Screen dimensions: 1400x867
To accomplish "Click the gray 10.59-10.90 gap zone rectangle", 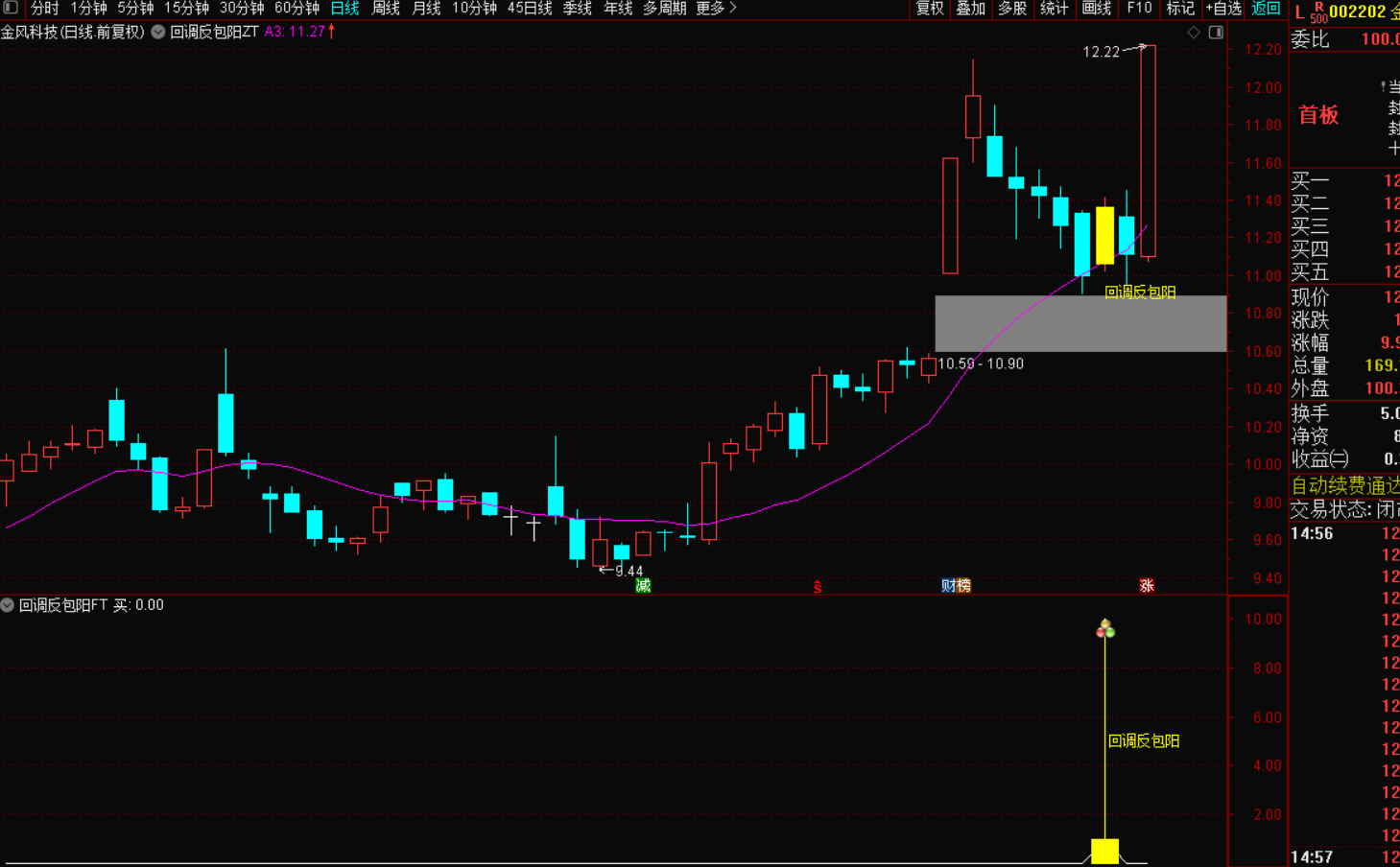I will [1080, 323].
